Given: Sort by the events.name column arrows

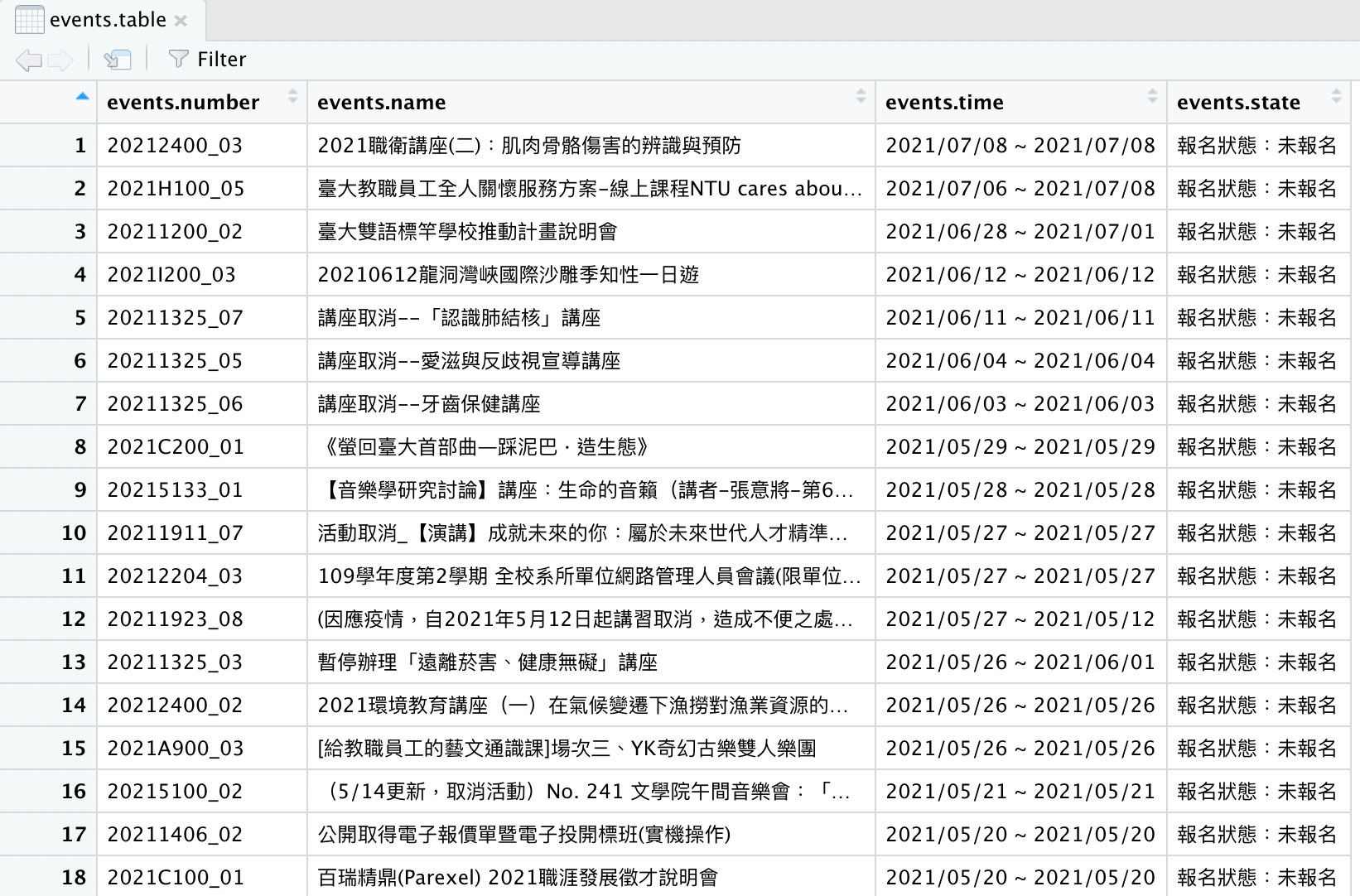Looking at the screenshot, I should pos(861,96).
